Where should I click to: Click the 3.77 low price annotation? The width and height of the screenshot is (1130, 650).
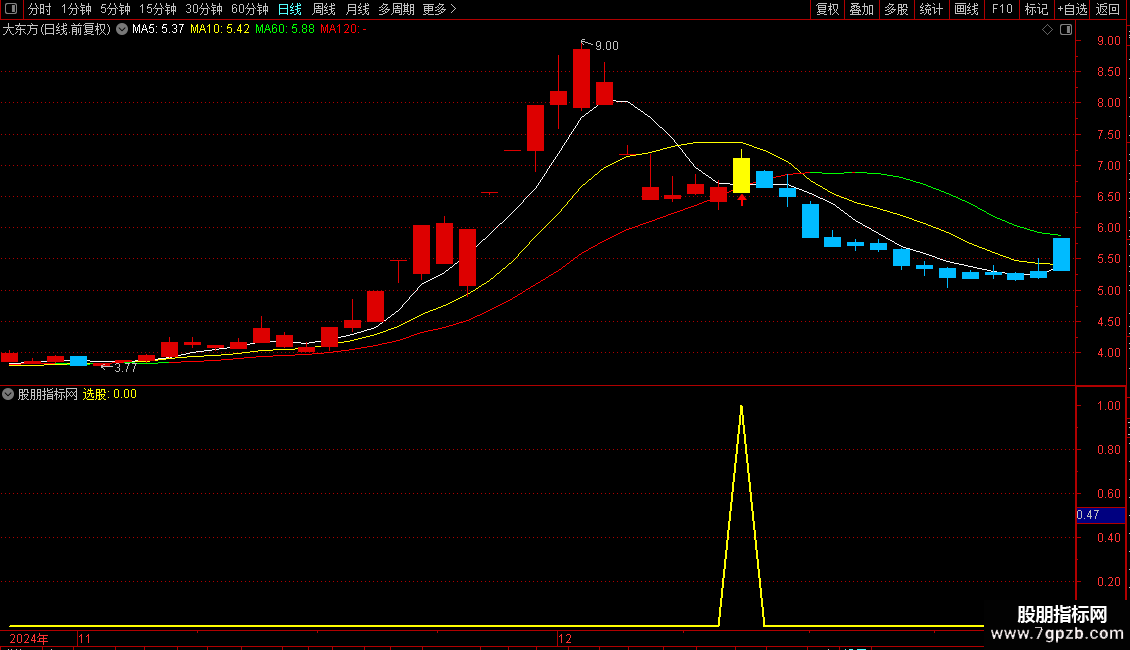point(125,368)
